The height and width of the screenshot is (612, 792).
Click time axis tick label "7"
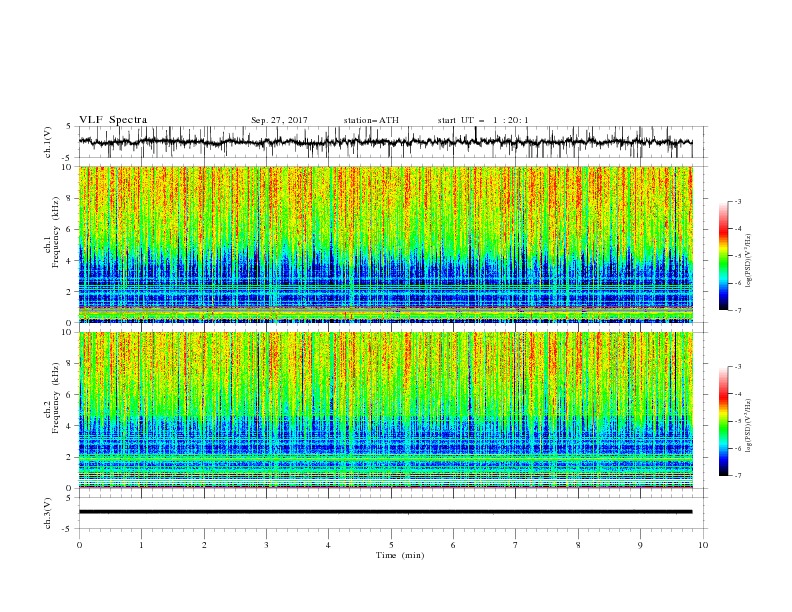516,545
